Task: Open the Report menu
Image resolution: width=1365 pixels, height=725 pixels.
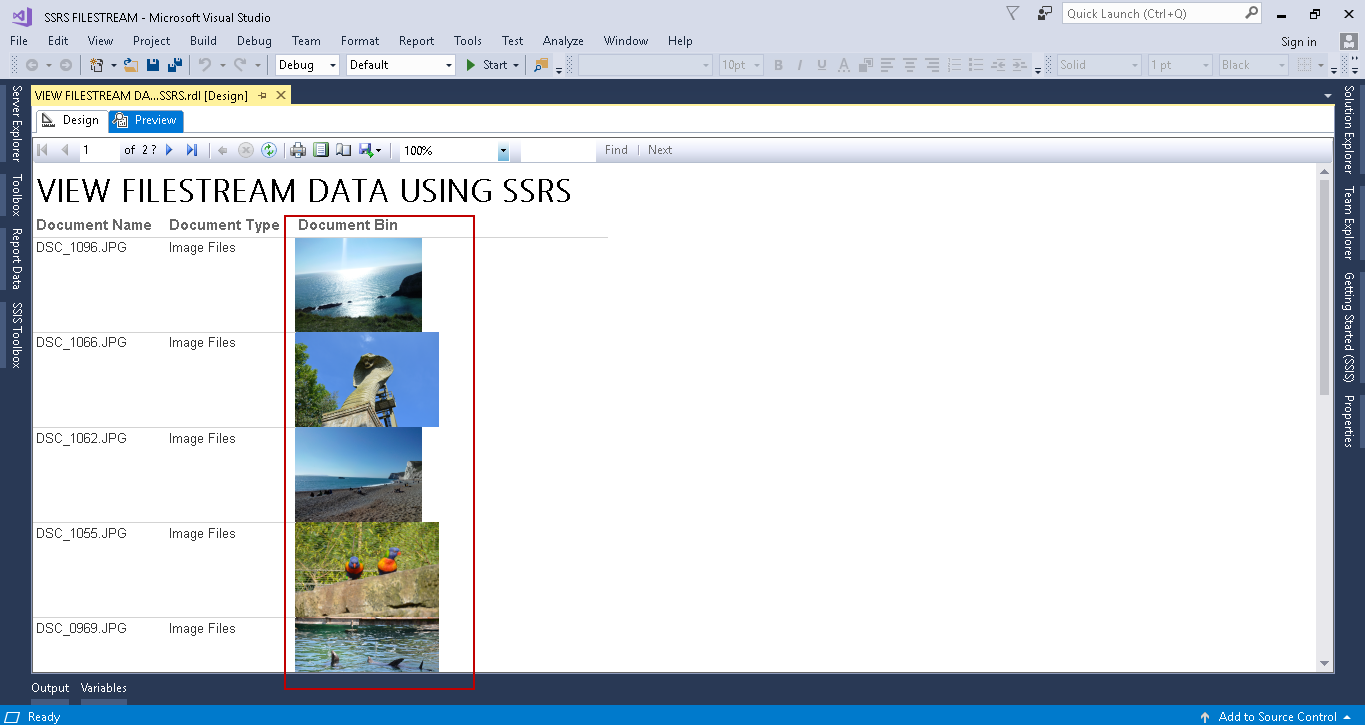Action: (416, 41)
